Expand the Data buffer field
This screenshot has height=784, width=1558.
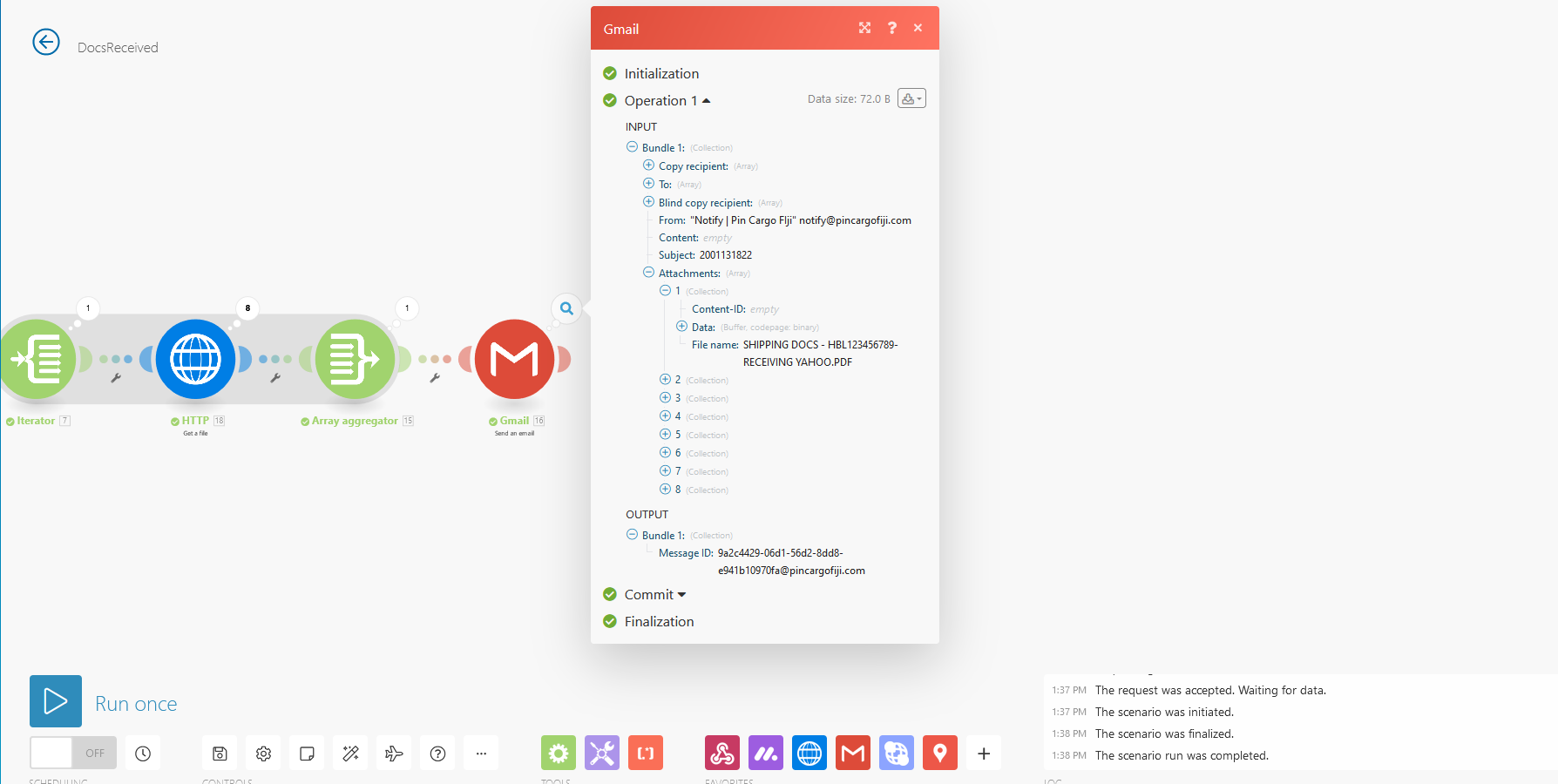(681, 326)
